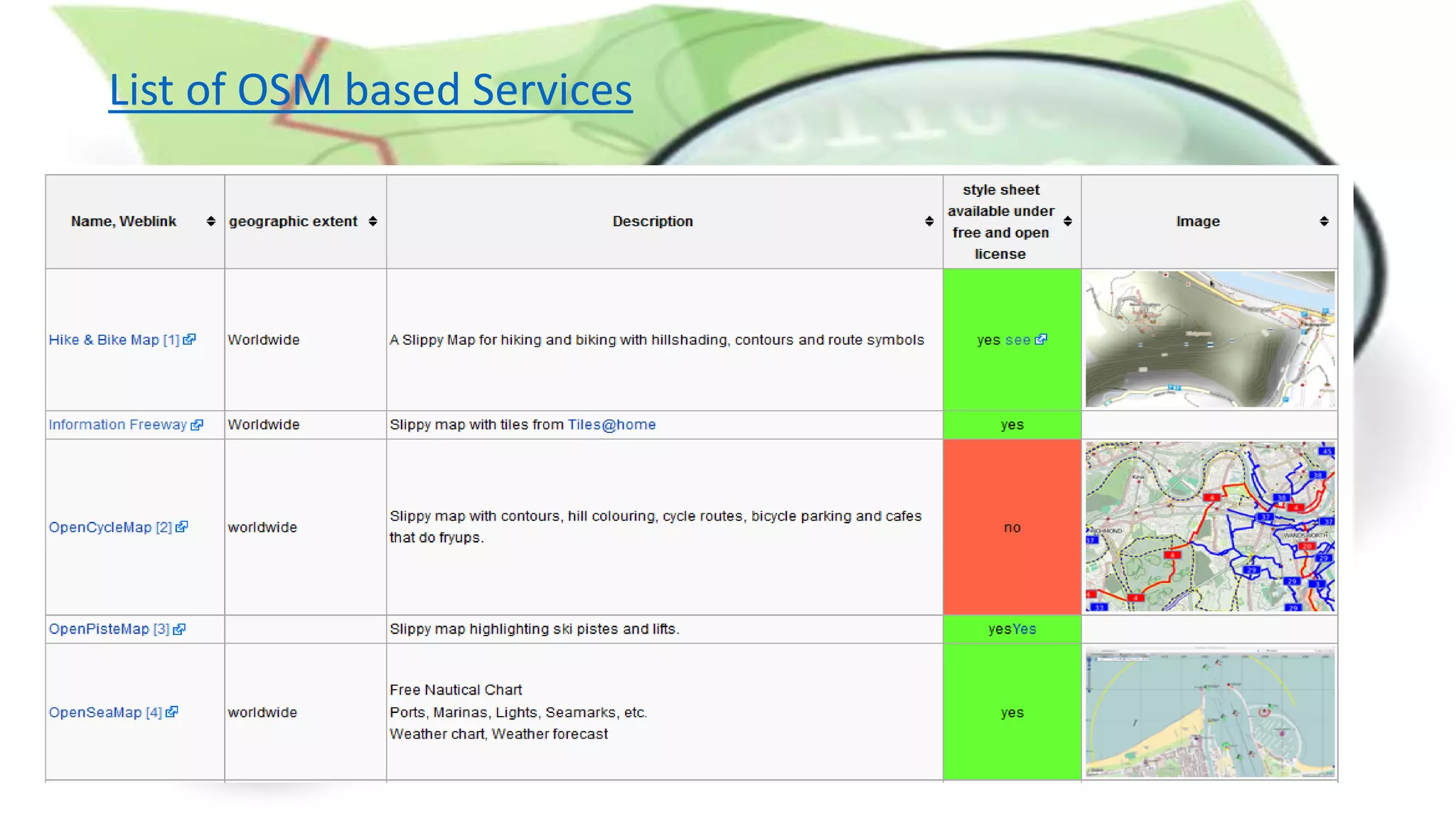The image size is (1456, 819).
Task: Click external link icon beside Information Freeway
Action: click(197, 425)
